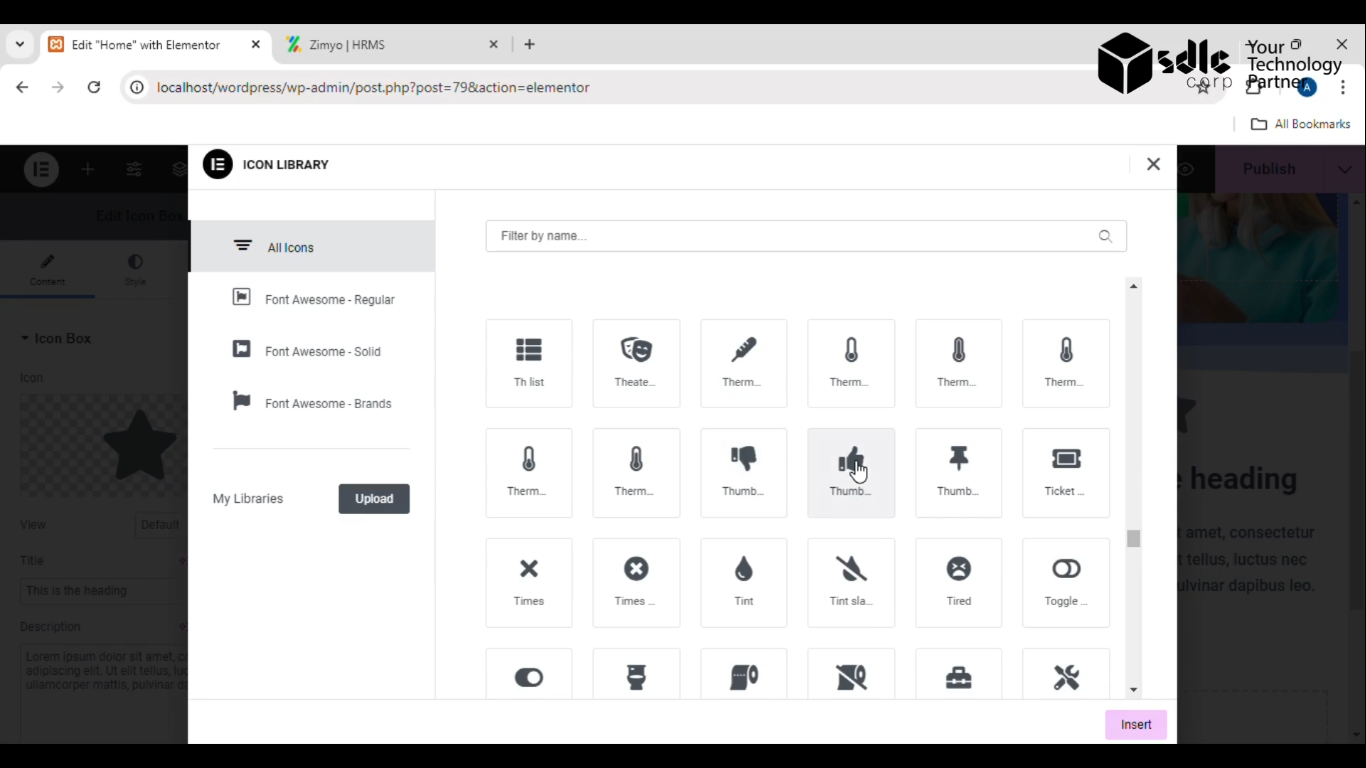Viewport: 1366px width, 768px height.
Task: Open the View Default dropdown
Action: tap(158, 524)
